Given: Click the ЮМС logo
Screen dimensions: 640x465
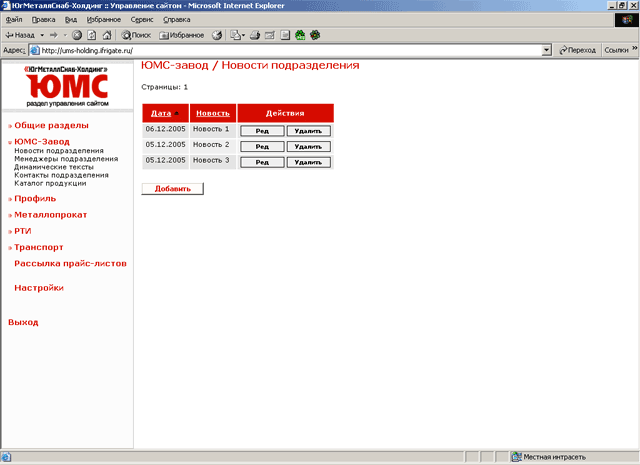Looking at the screenshot, I should click(67, 86).
